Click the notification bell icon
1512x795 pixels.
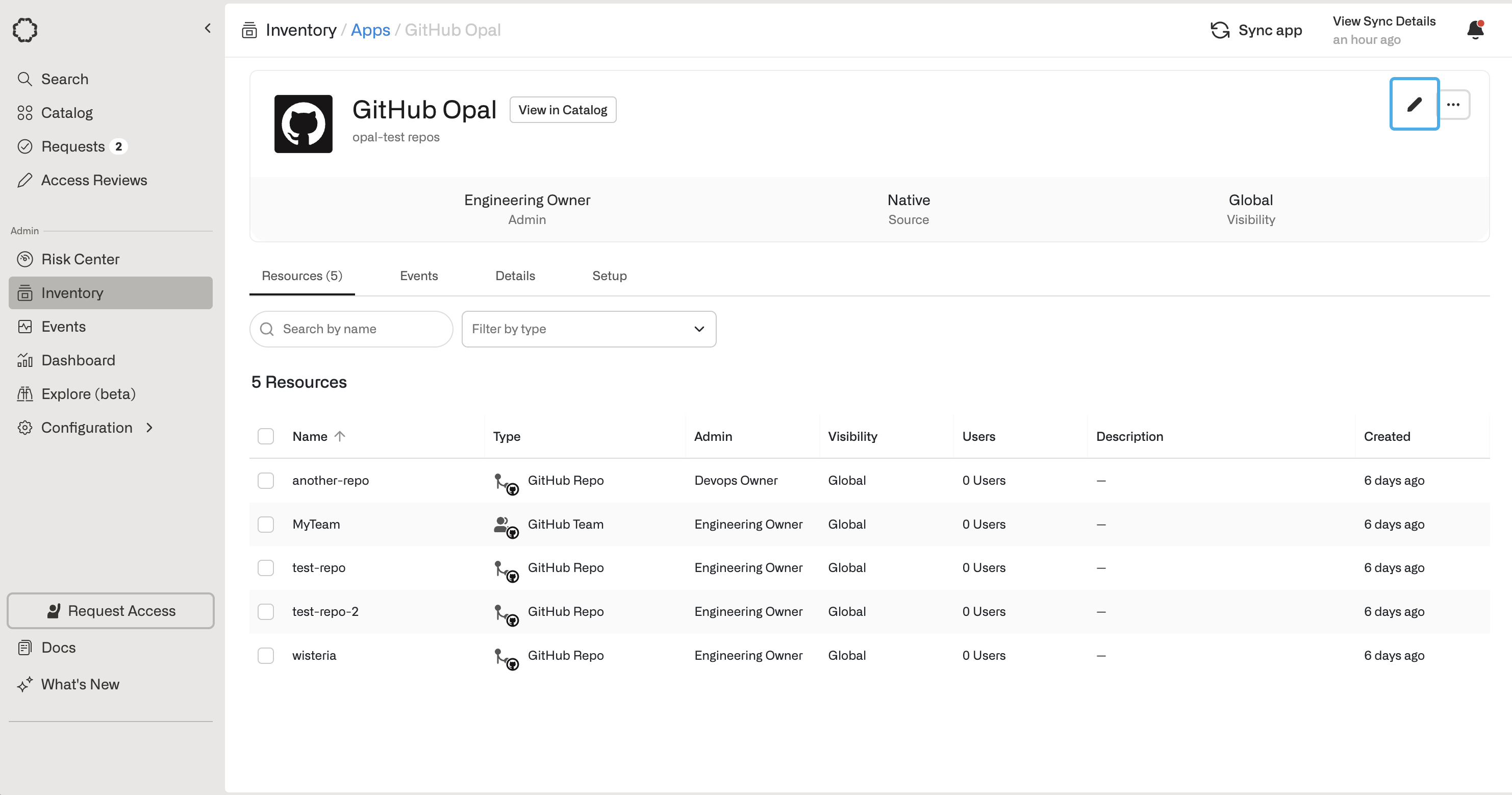tap(1475, 30)
